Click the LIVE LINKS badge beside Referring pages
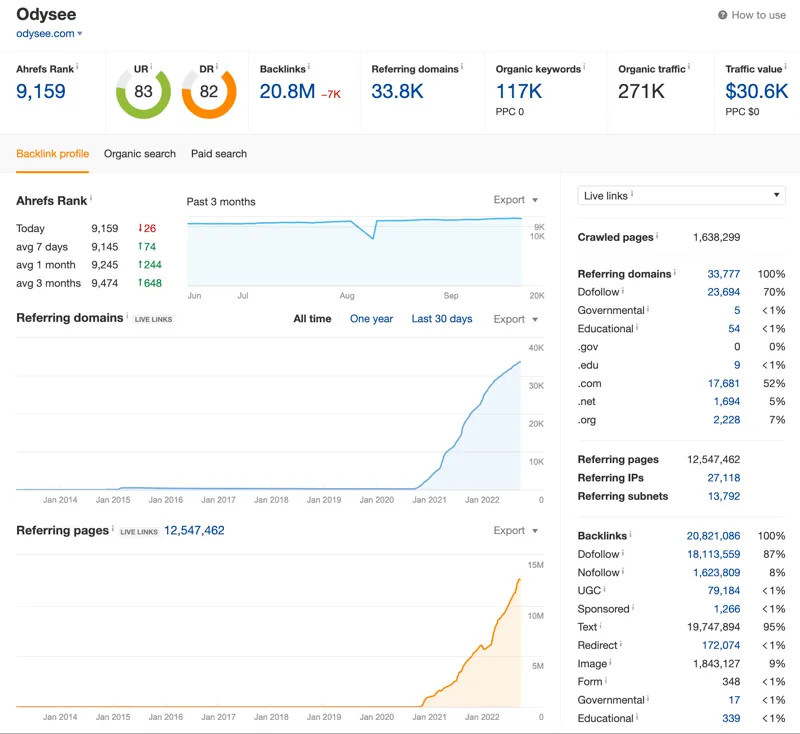Screen dimensions: 800x734 coord(139,531)
